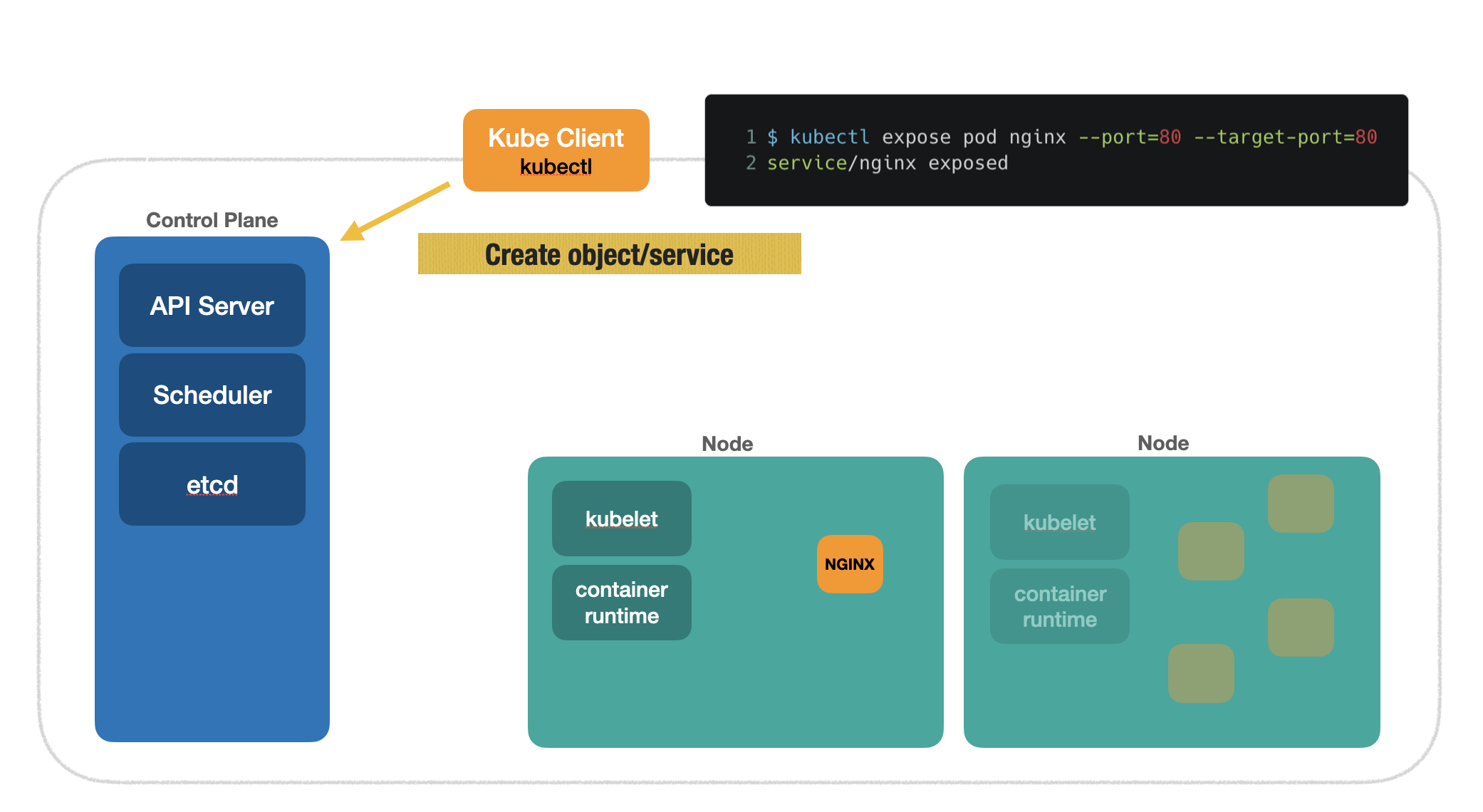Click kubelet in the first Node

(621, 519)
